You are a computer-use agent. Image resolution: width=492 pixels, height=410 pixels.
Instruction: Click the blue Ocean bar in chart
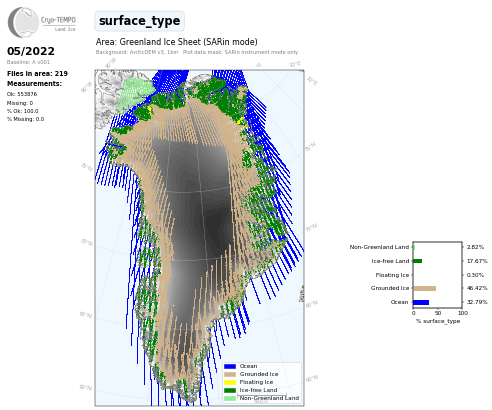421,302
